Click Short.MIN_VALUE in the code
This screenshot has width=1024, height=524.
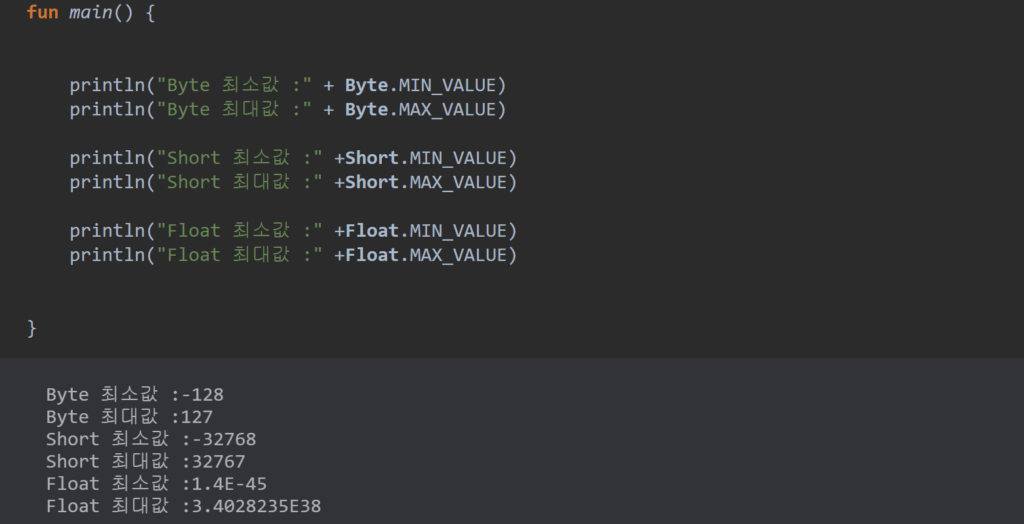pyautogui.click(x=430, y=158)
